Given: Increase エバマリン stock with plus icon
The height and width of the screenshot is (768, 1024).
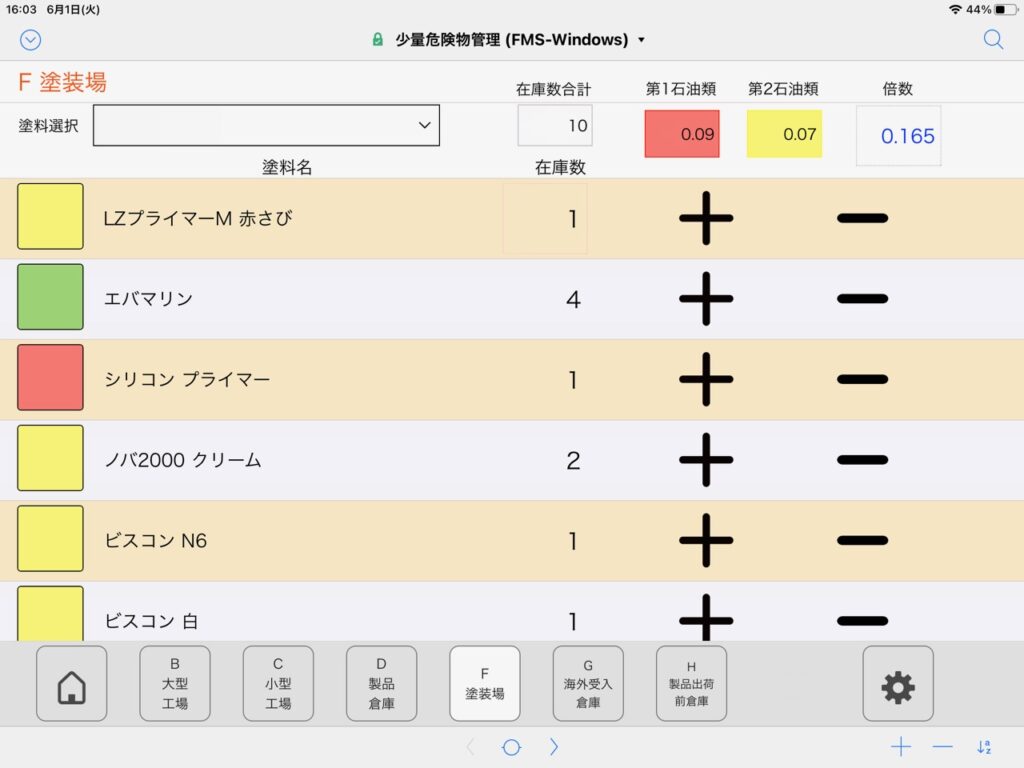Looking at the screenshot, I should (706, 298).
